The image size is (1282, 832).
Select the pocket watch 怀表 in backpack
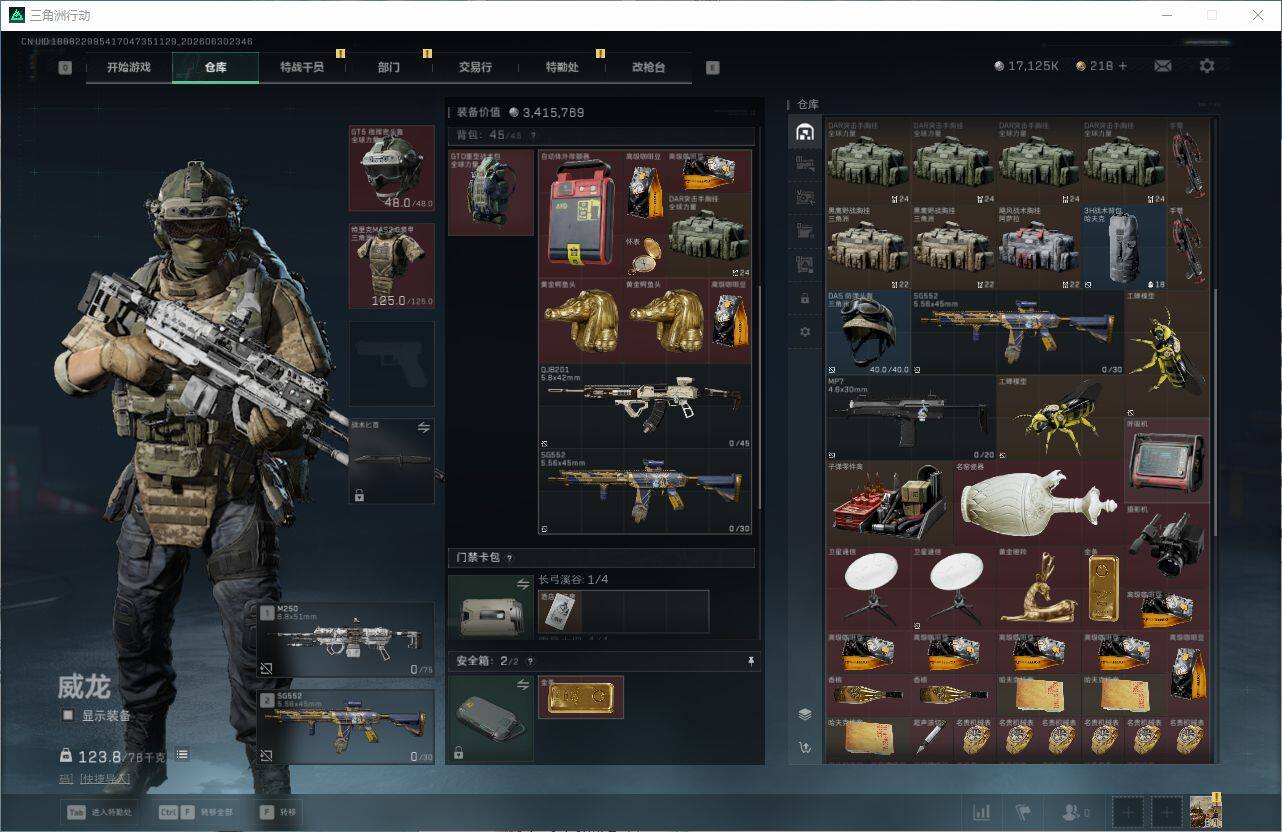[x=645, y=256]
